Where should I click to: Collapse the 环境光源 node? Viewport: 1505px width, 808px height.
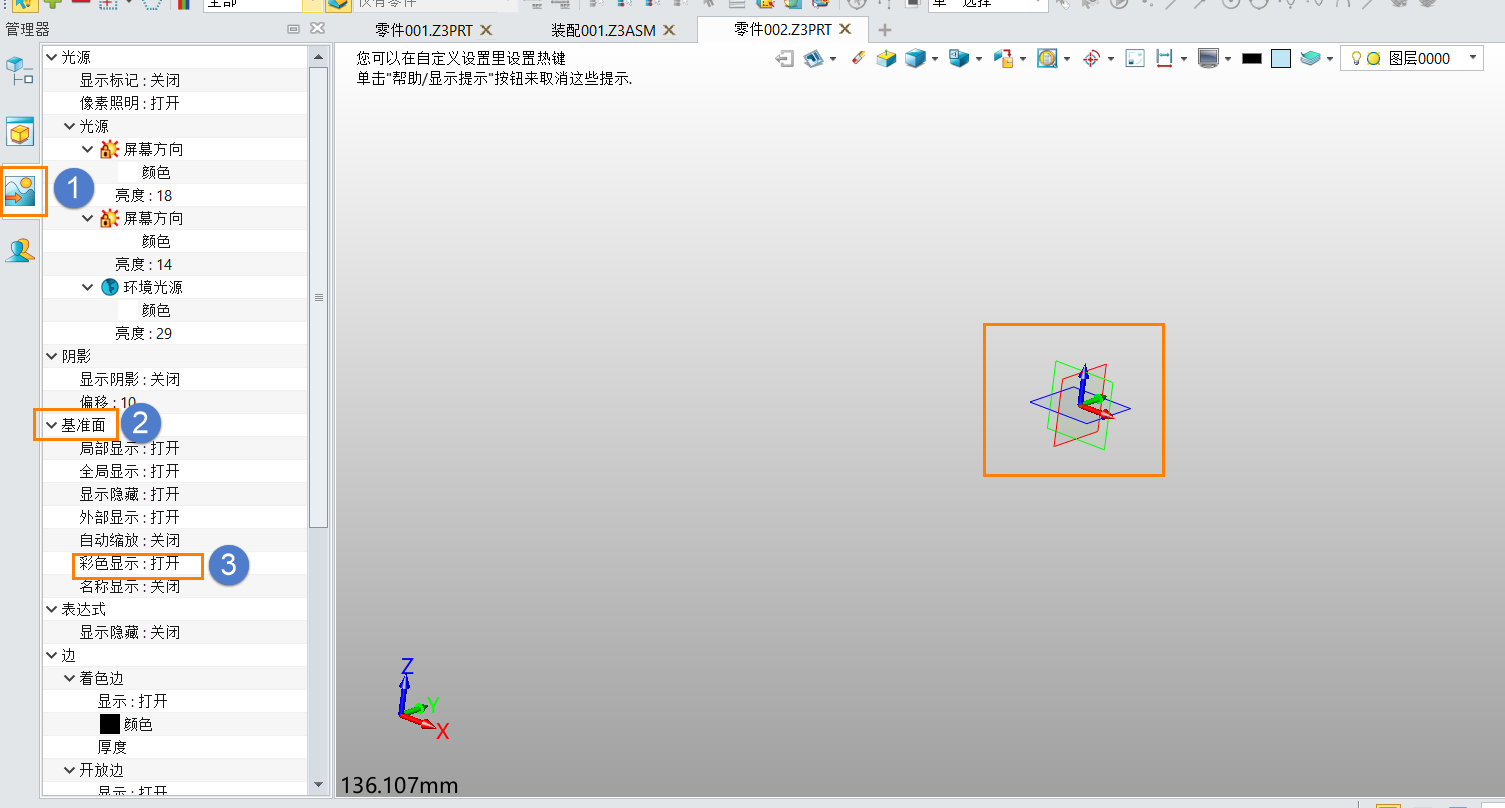[88, 287]
